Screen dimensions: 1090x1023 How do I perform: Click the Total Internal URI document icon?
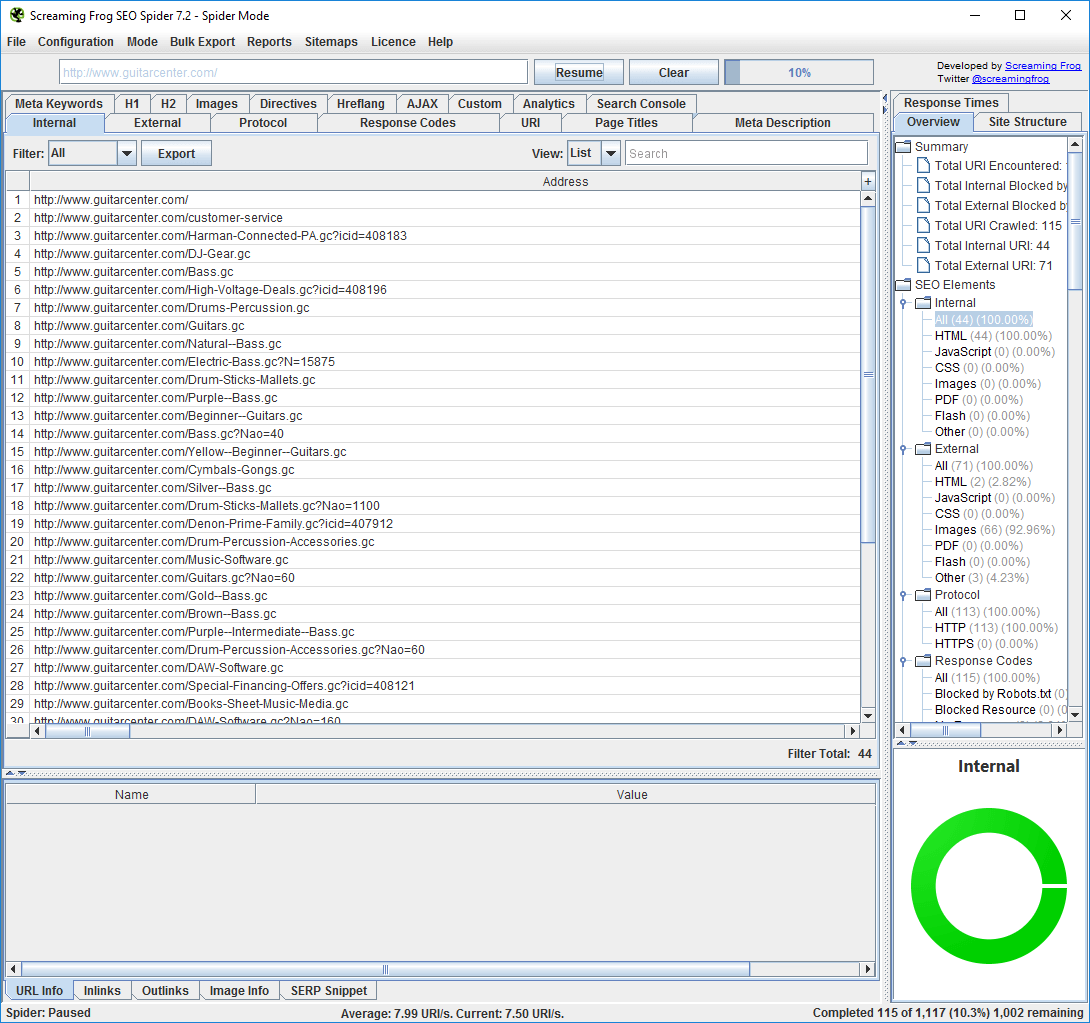923,245
